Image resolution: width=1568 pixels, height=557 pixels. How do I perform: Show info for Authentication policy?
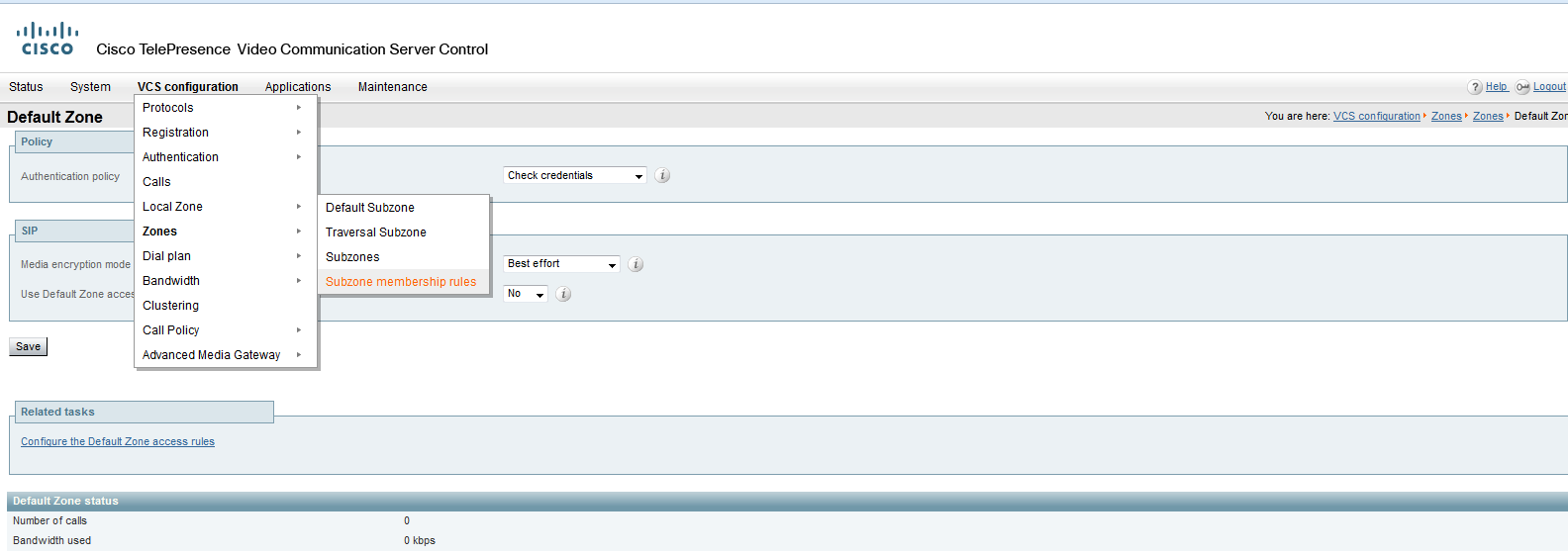coord(663,175)
